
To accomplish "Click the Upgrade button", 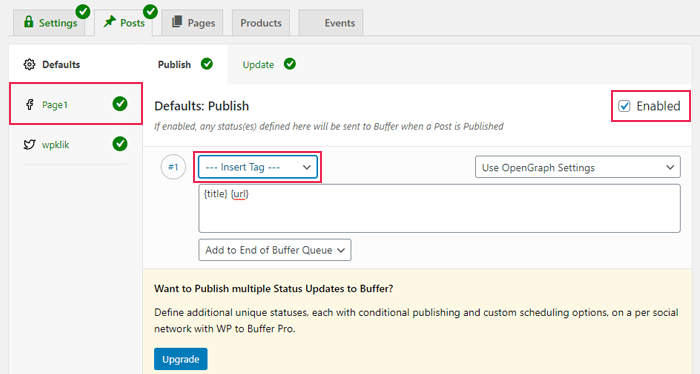I will pyautogui.click(x=180, y=359).
